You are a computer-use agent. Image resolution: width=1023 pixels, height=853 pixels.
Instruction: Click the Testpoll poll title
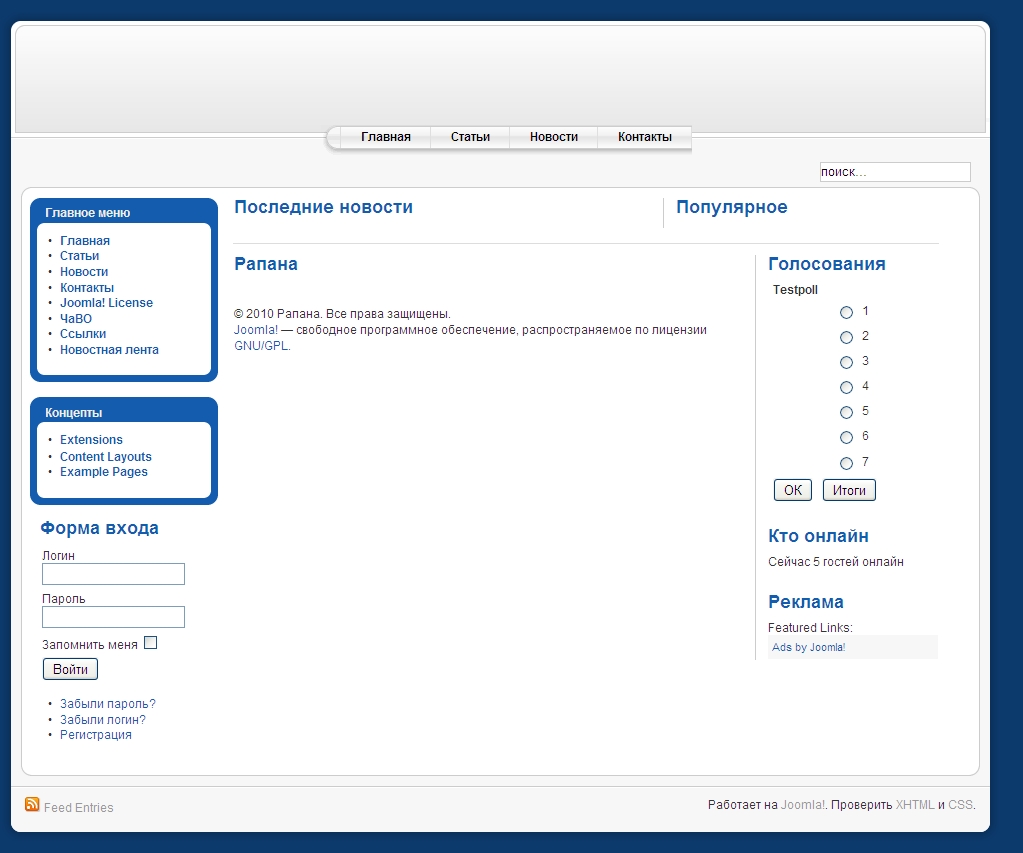tap(795, 290)
